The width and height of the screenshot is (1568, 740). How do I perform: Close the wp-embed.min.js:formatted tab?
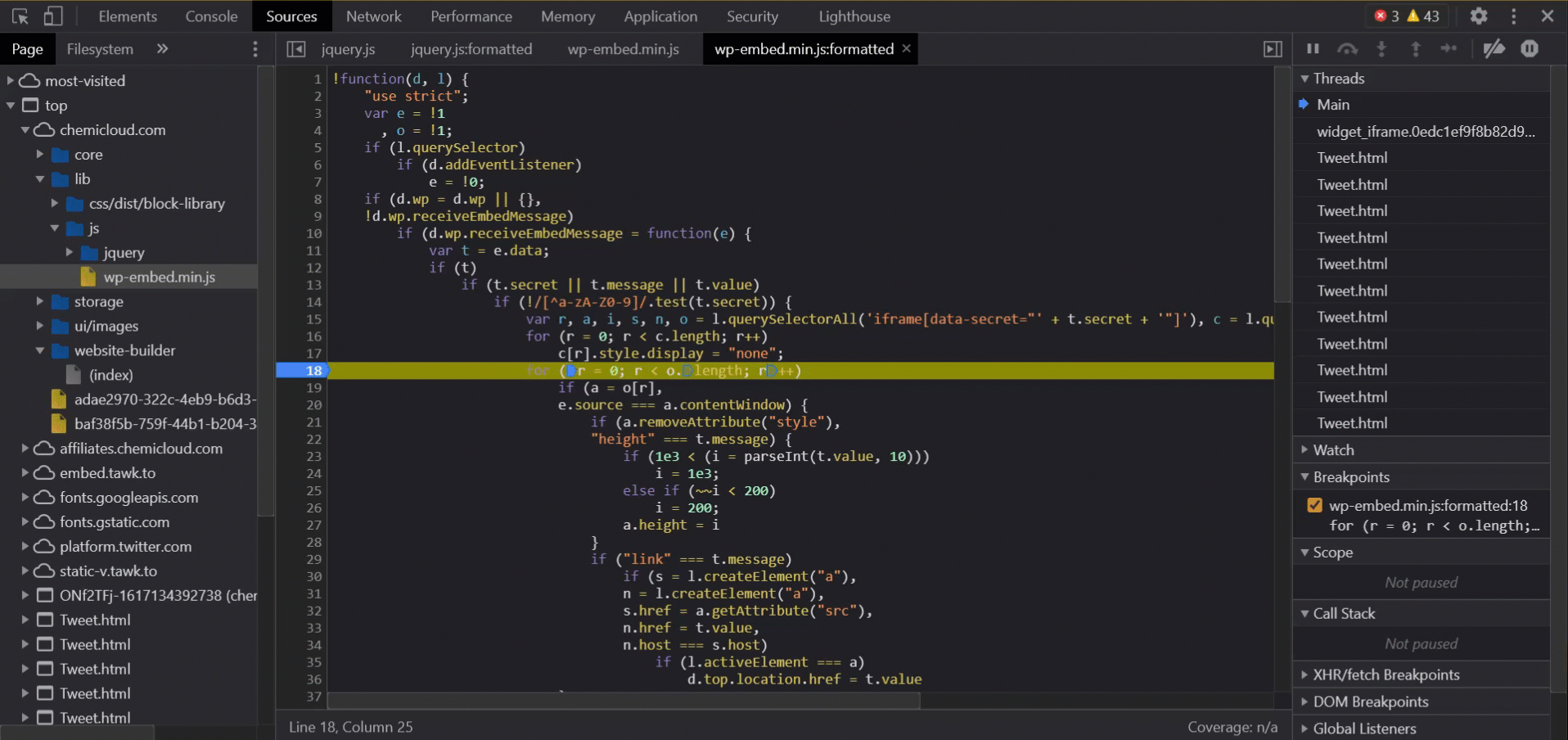point(906,49)
